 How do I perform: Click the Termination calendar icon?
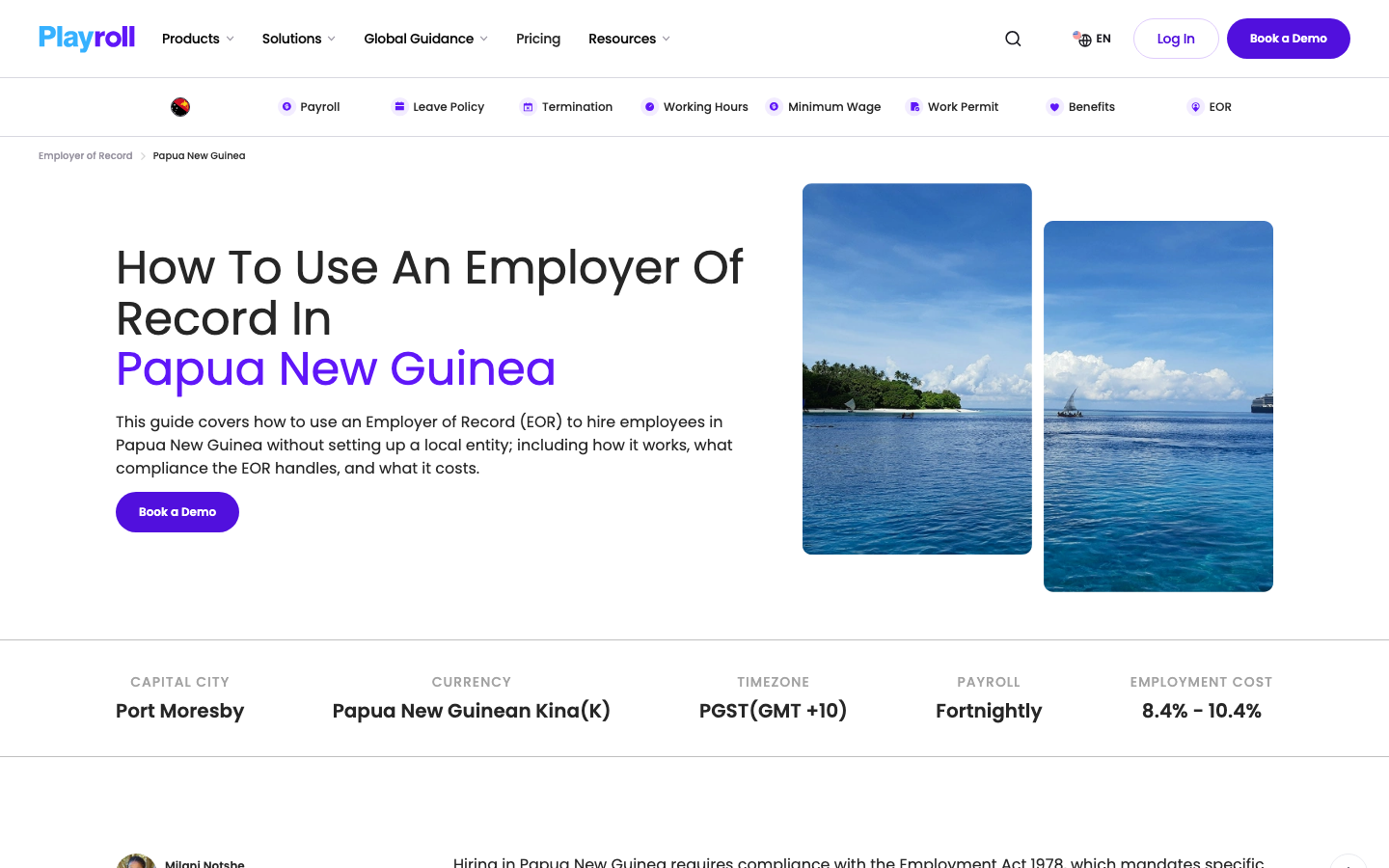[528, 107]
